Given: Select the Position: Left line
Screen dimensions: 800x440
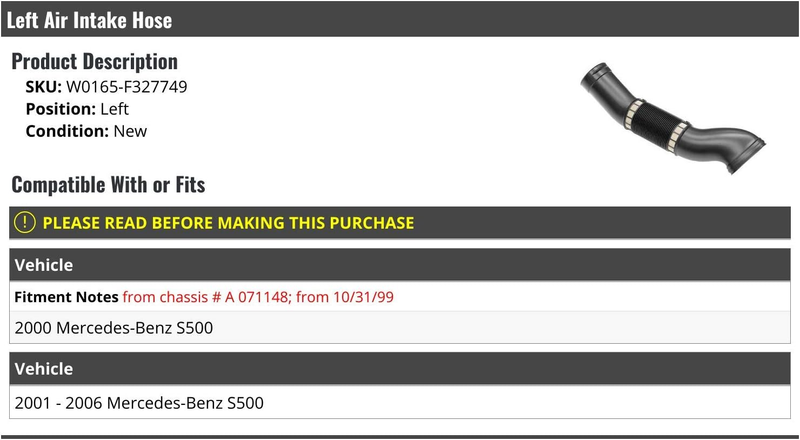Looking at the screenshot, I should (77, 109).
